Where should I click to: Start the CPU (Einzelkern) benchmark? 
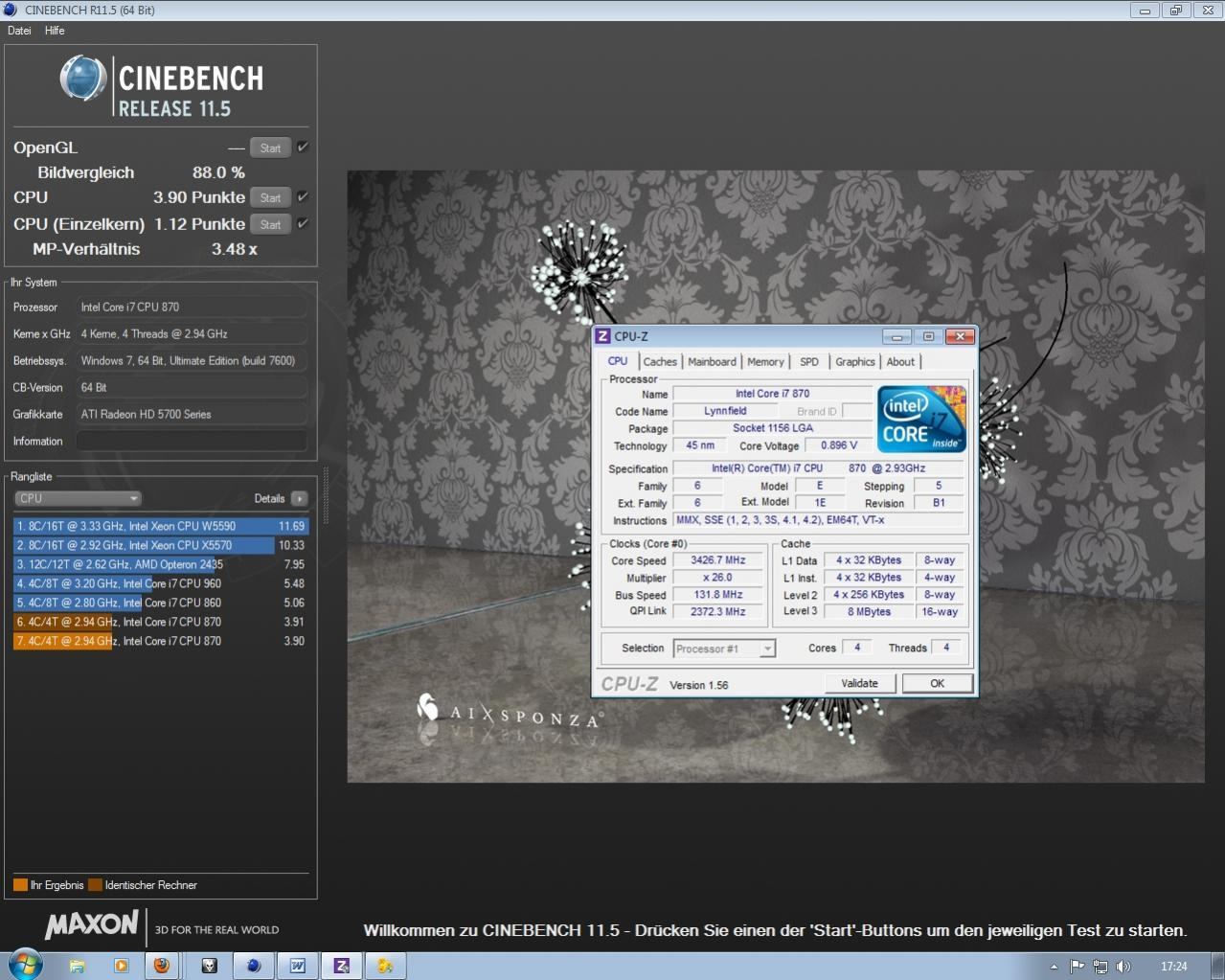pos(270,224)
